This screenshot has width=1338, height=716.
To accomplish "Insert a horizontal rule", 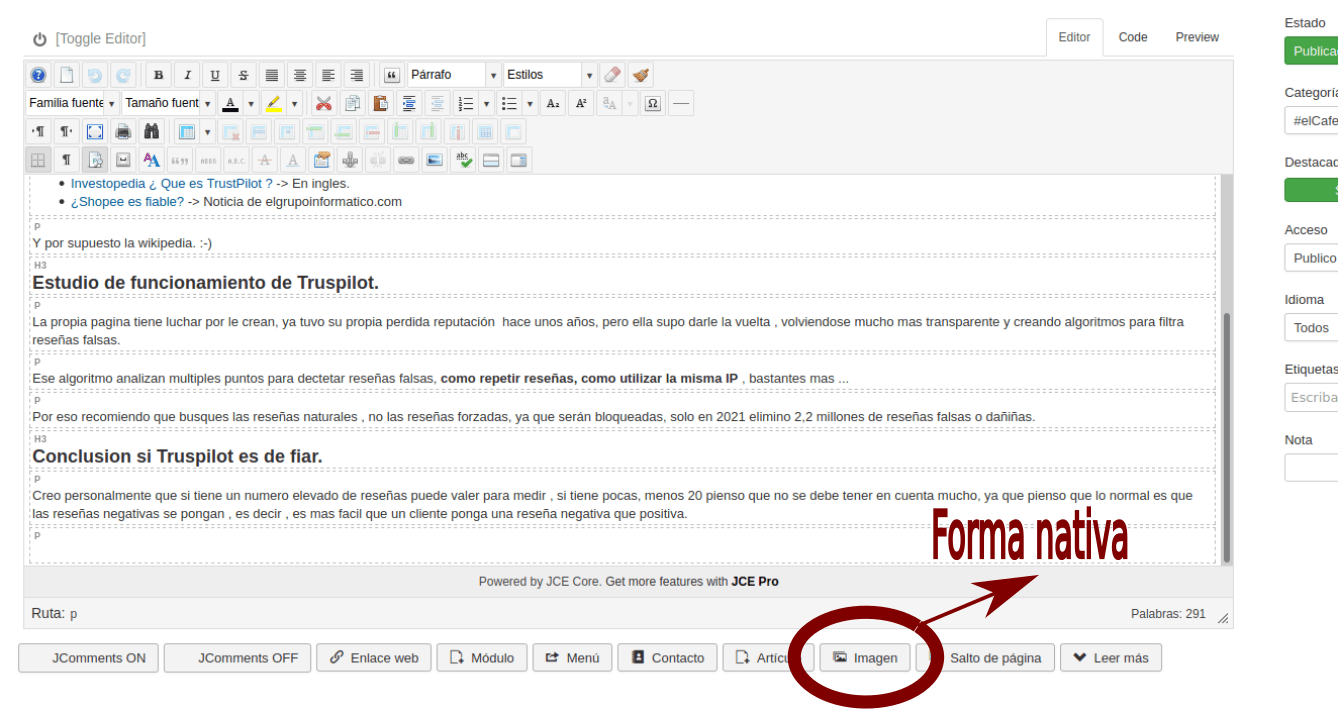I will click(x=681, y=103).
